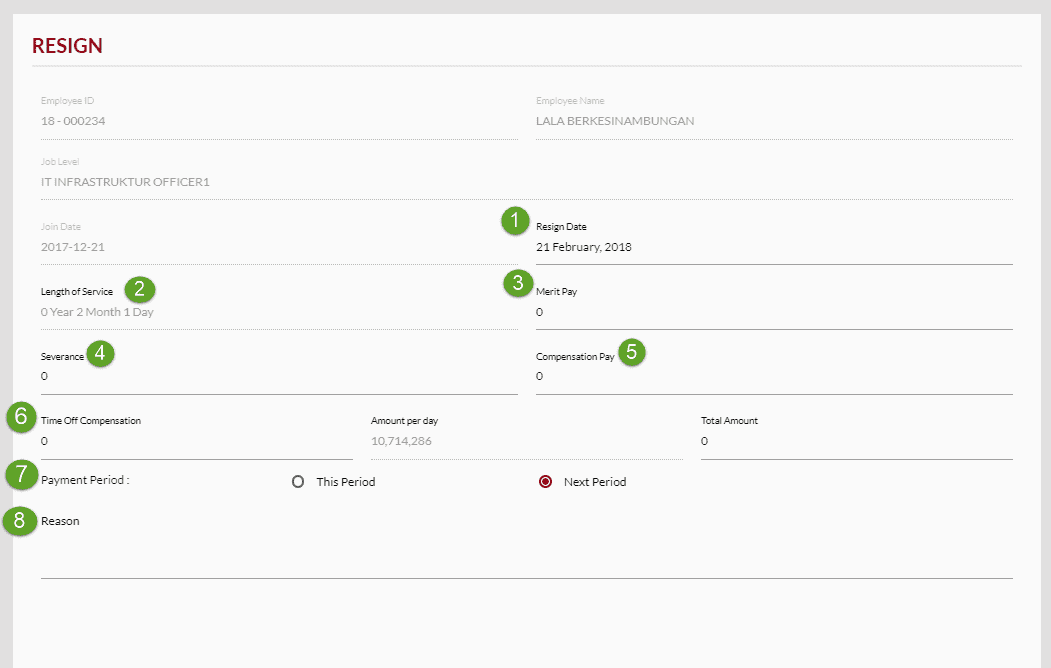Click the green number 5 marker
Viewport: 1051px width, 668px height.
click(x=632, y=352)
